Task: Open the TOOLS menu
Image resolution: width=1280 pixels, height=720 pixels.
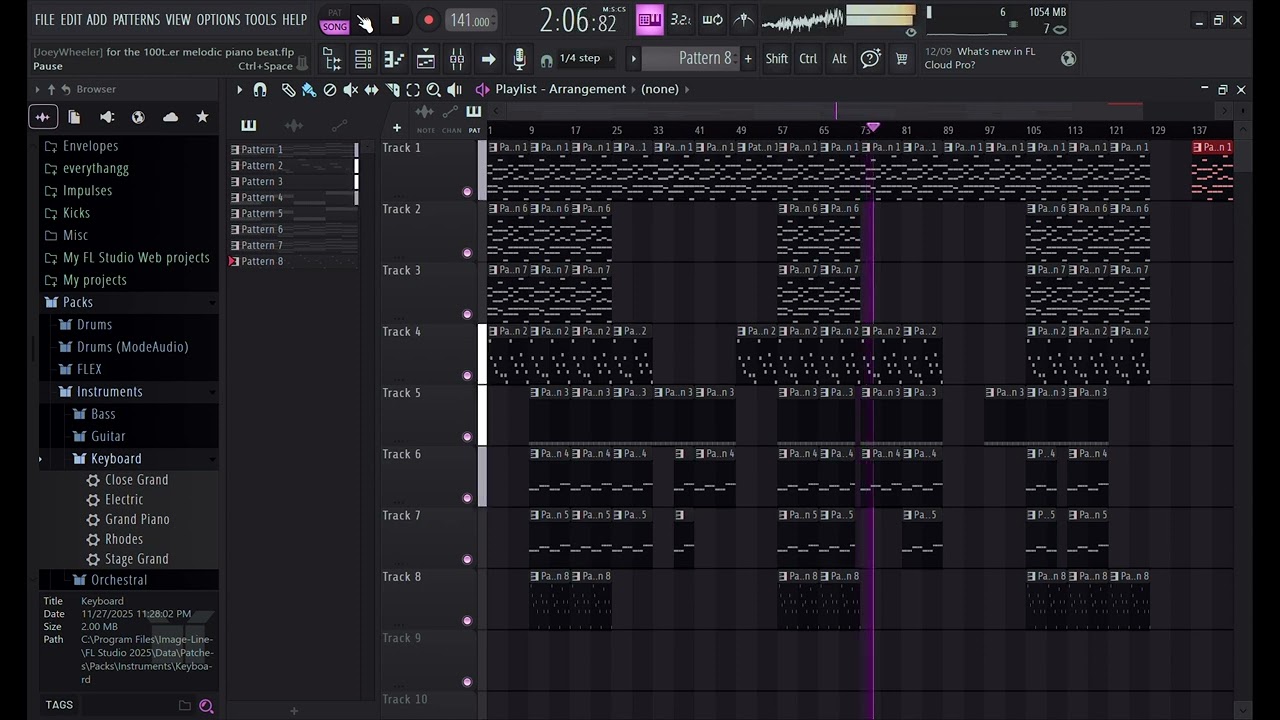Action: coord(260,20)
